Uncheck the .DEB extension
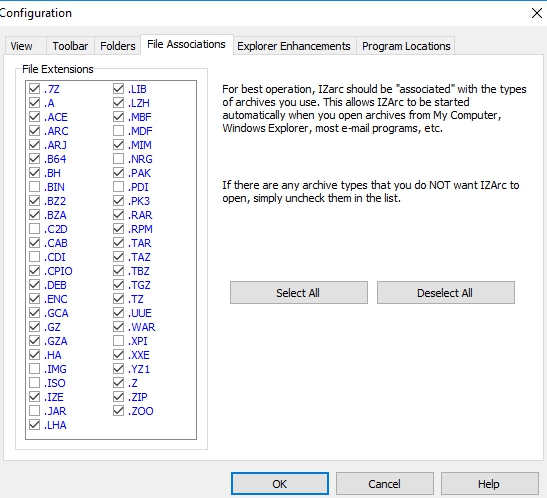Screen dimensions: 547x498 click(35, 285)
